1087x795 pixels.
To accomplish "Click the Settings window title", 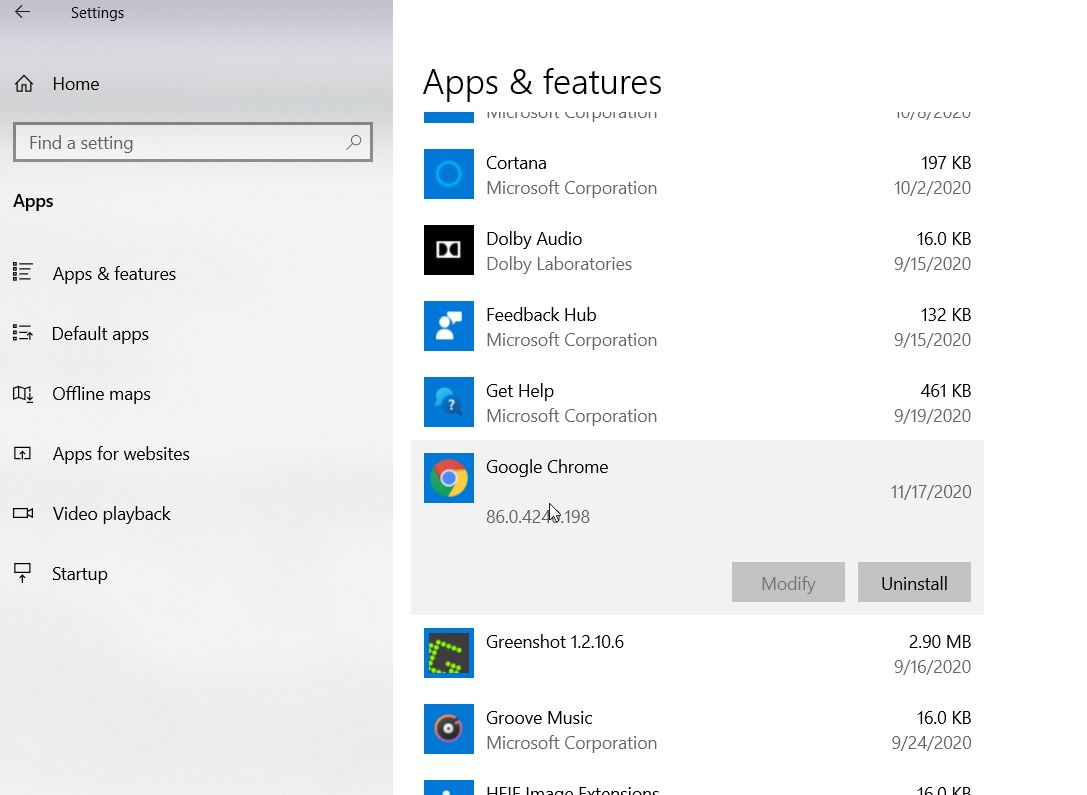I will [x=97, y=12].
